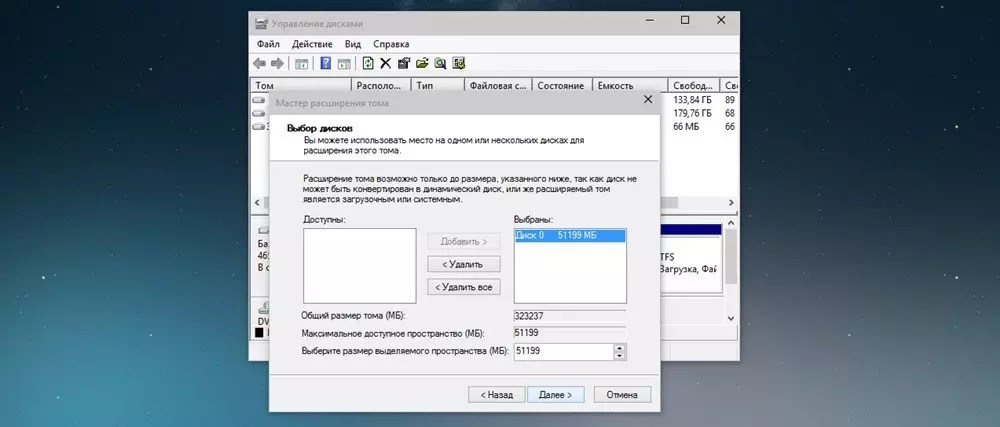Click the < Удалить button
This screenshot has height=427, width=1000.
pyautogui.click(x=463, y=264)
